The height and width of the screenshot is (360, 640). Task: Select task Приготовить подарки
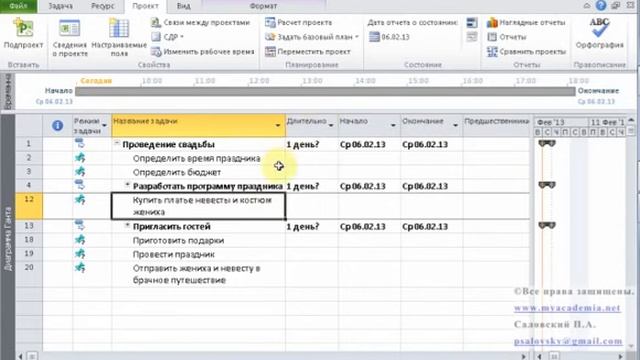click(178, 240)
